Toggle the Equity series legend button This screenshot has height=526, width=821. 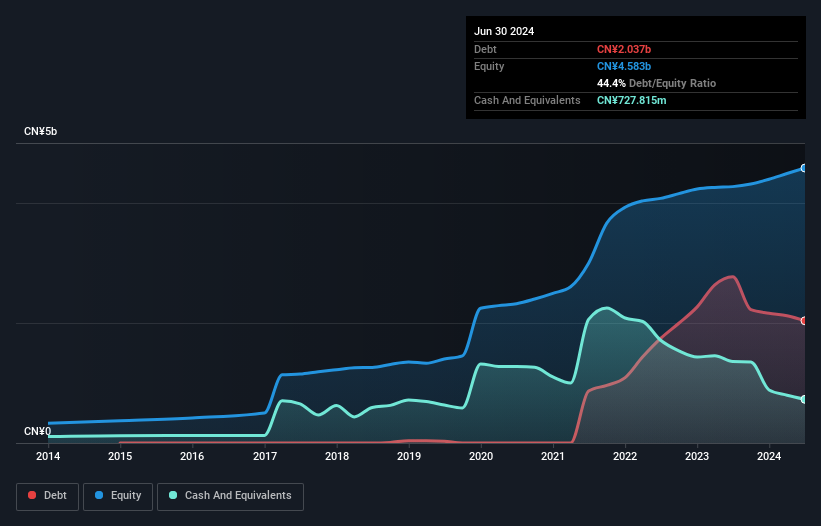click(118, 496)
